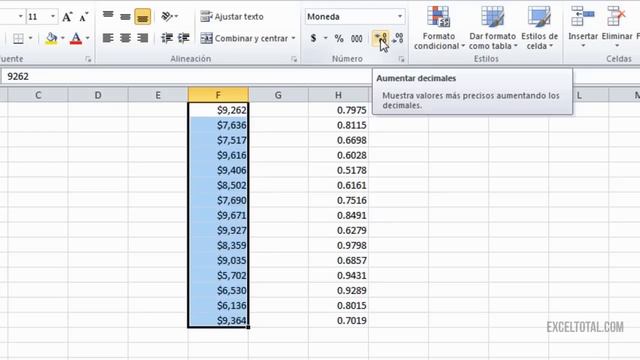Click the decrease decimals icon
This screenshot has width=640, height=360.
pyautogui.click(x=398, y=38)
